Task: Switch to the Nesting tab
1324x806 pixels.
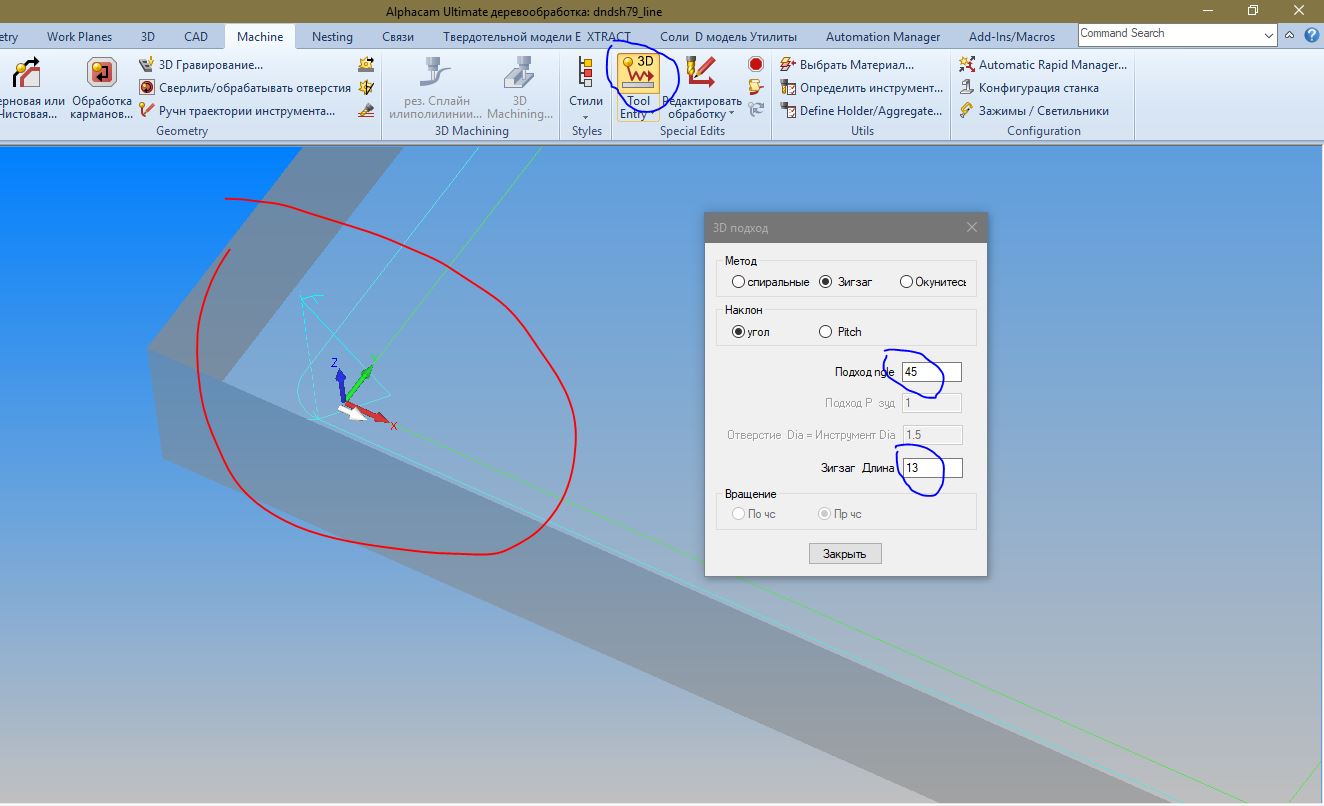Action: (332, 36)
